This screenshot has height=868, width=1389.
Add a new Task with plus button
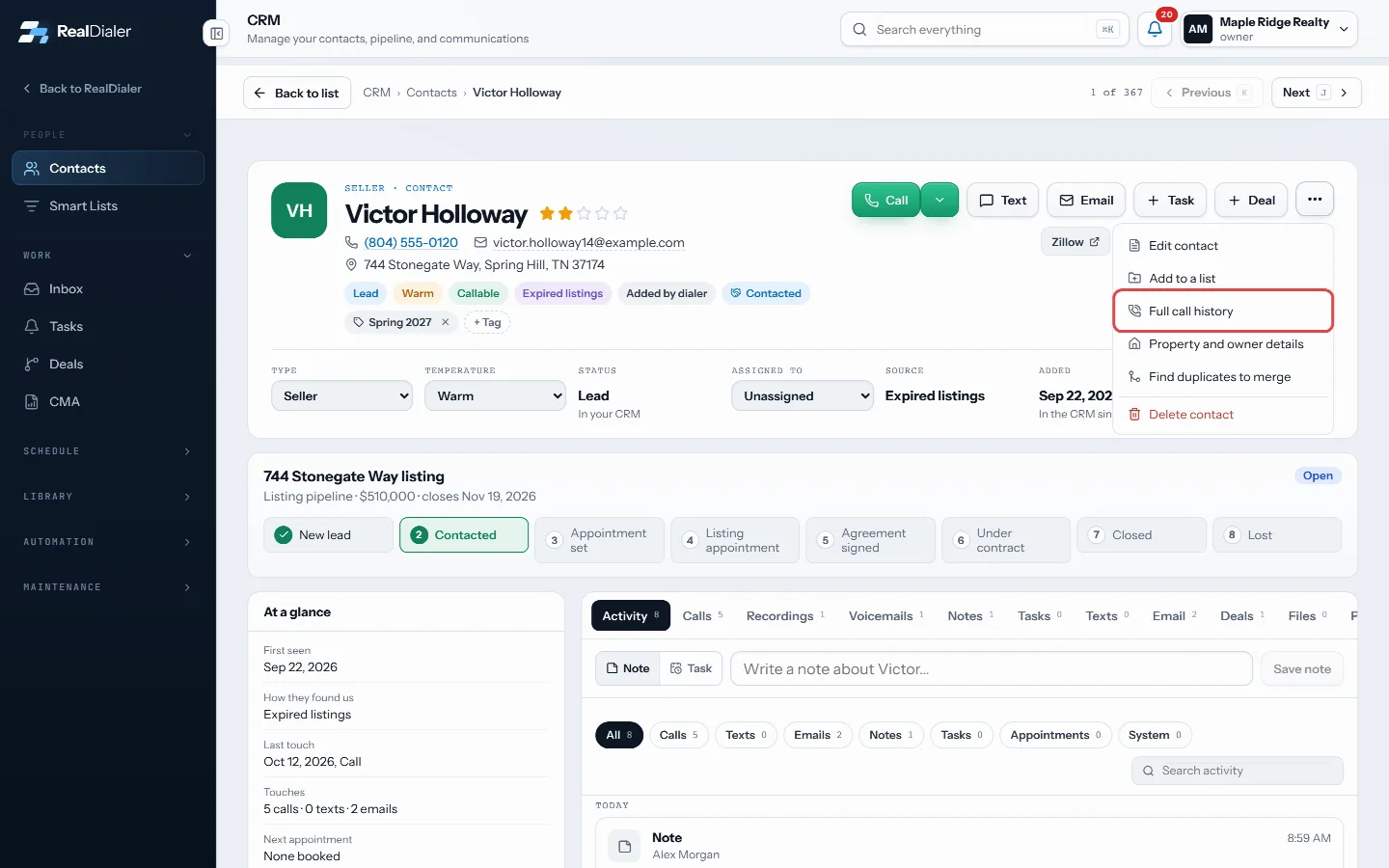pyautogui.click(x=1170, y=200)
